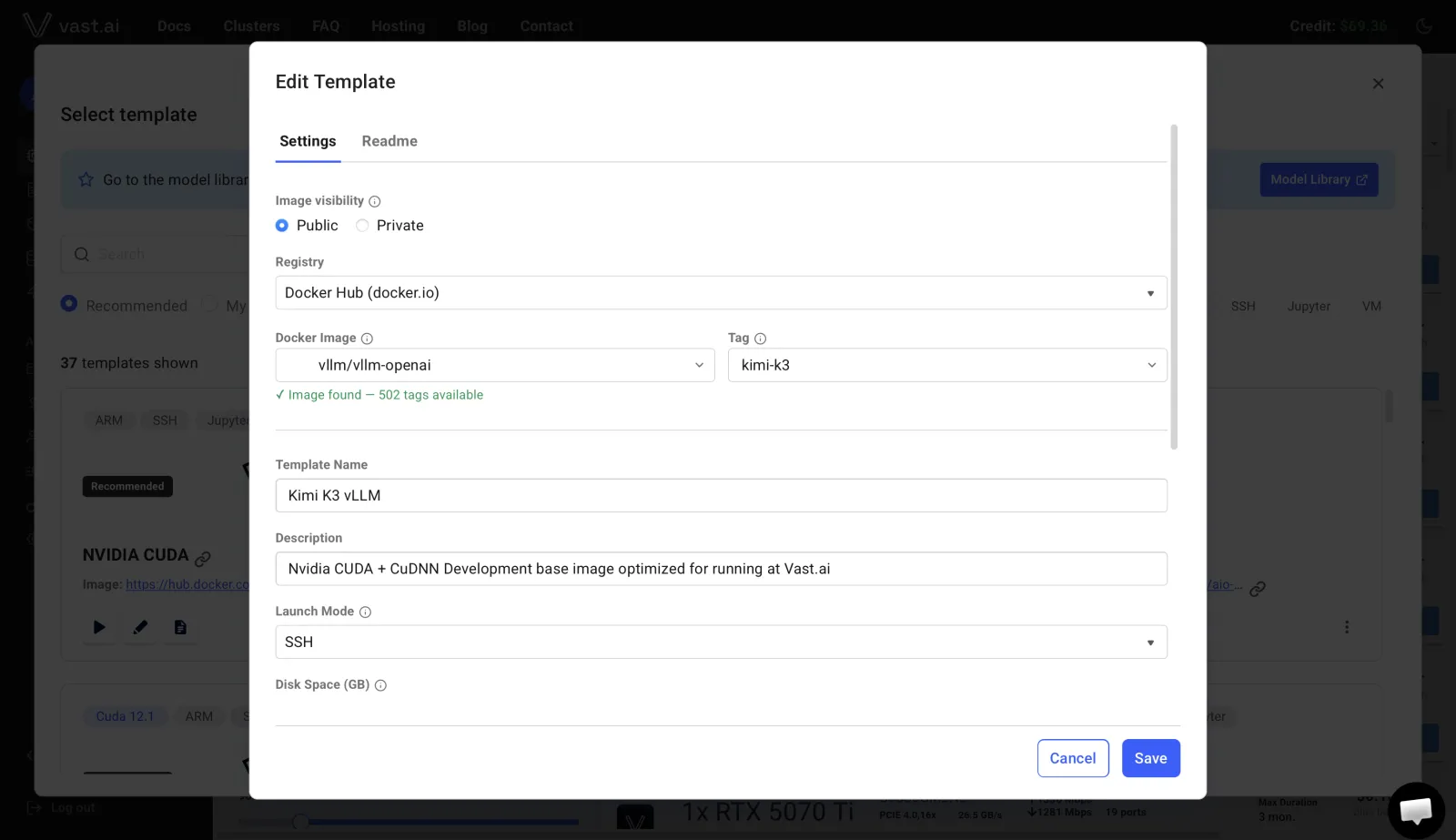Edit NVIDIA CUDA template pencil icon
The image size is (1456, 840).
tap(140, 627)
